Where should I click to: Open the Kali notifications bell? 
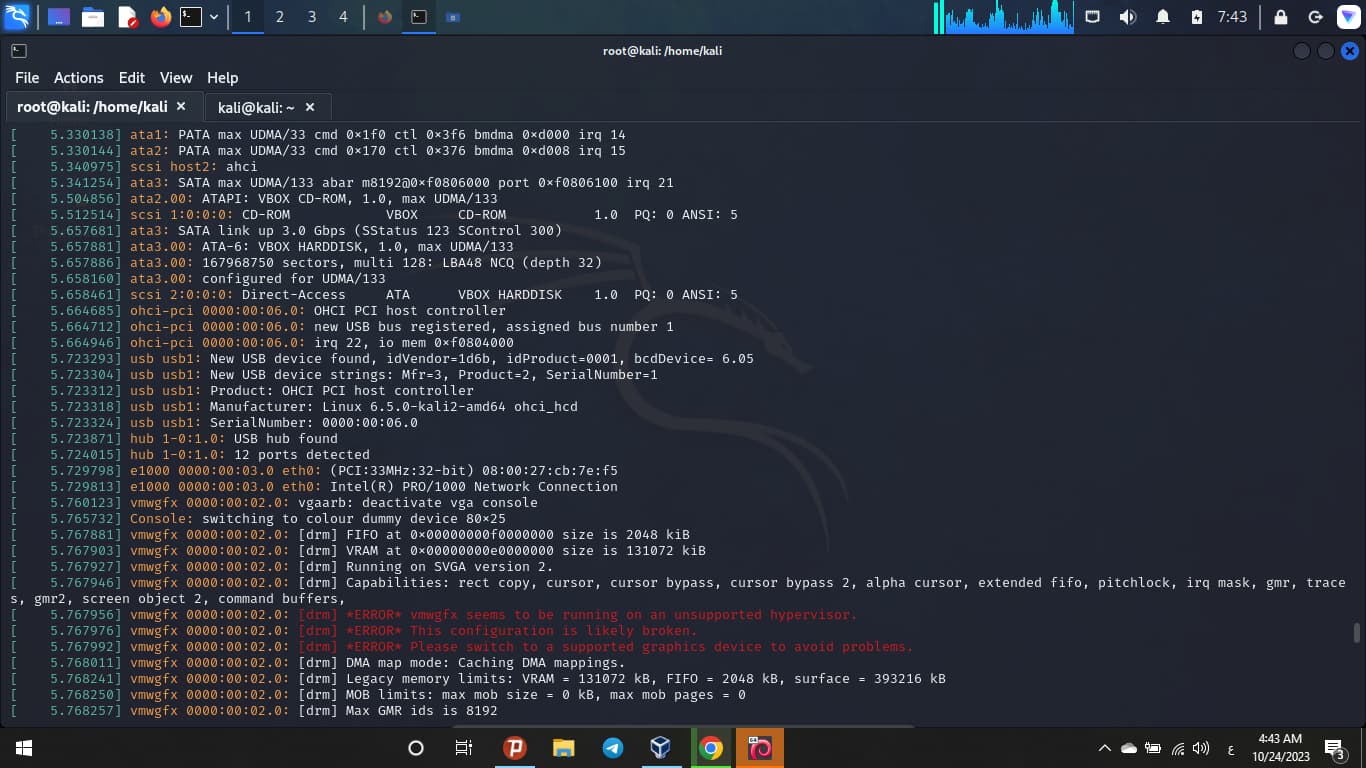click(x=1163, y=17)
